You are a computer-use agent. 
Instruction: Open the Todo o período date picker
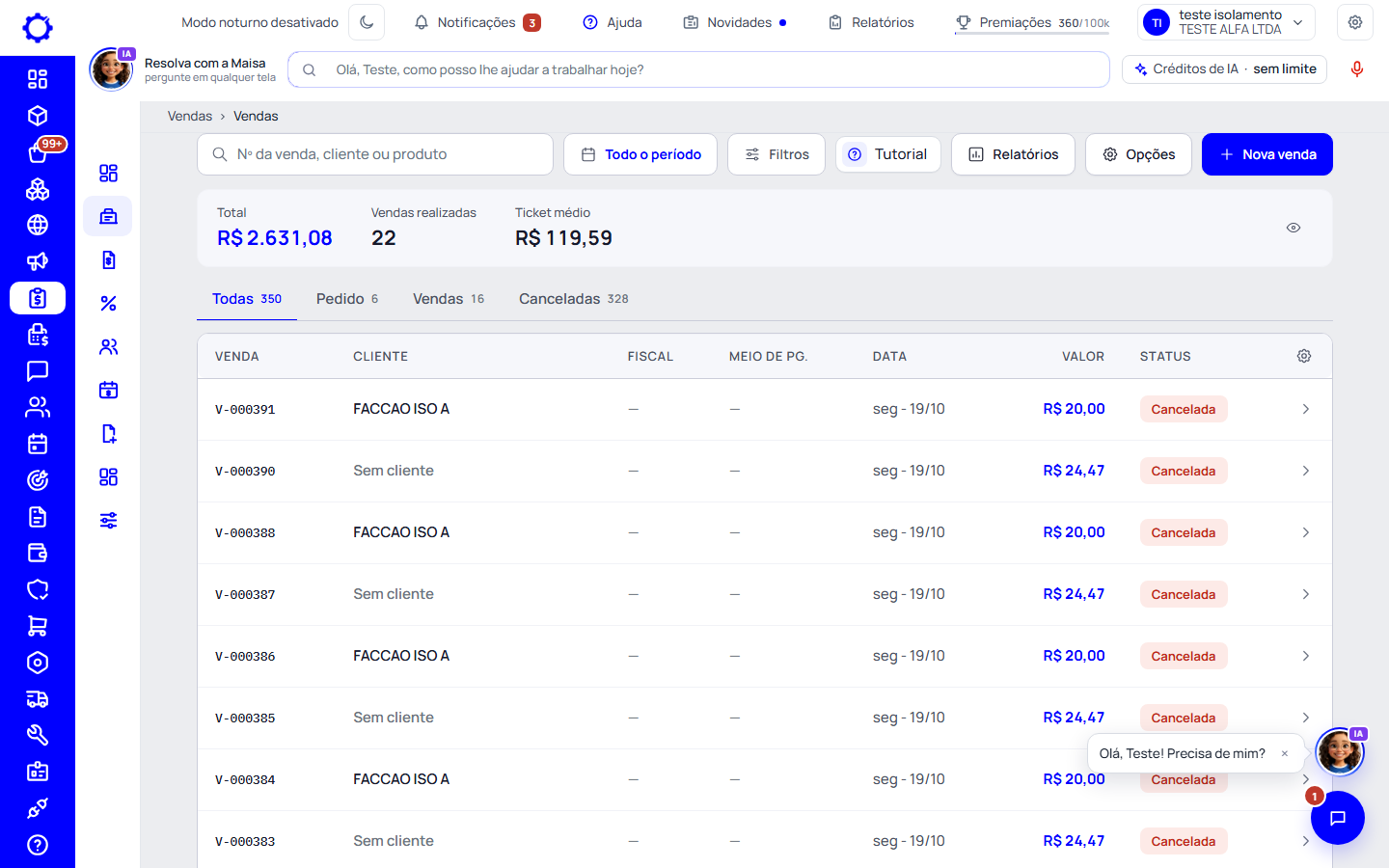click(x=640, y=154)
